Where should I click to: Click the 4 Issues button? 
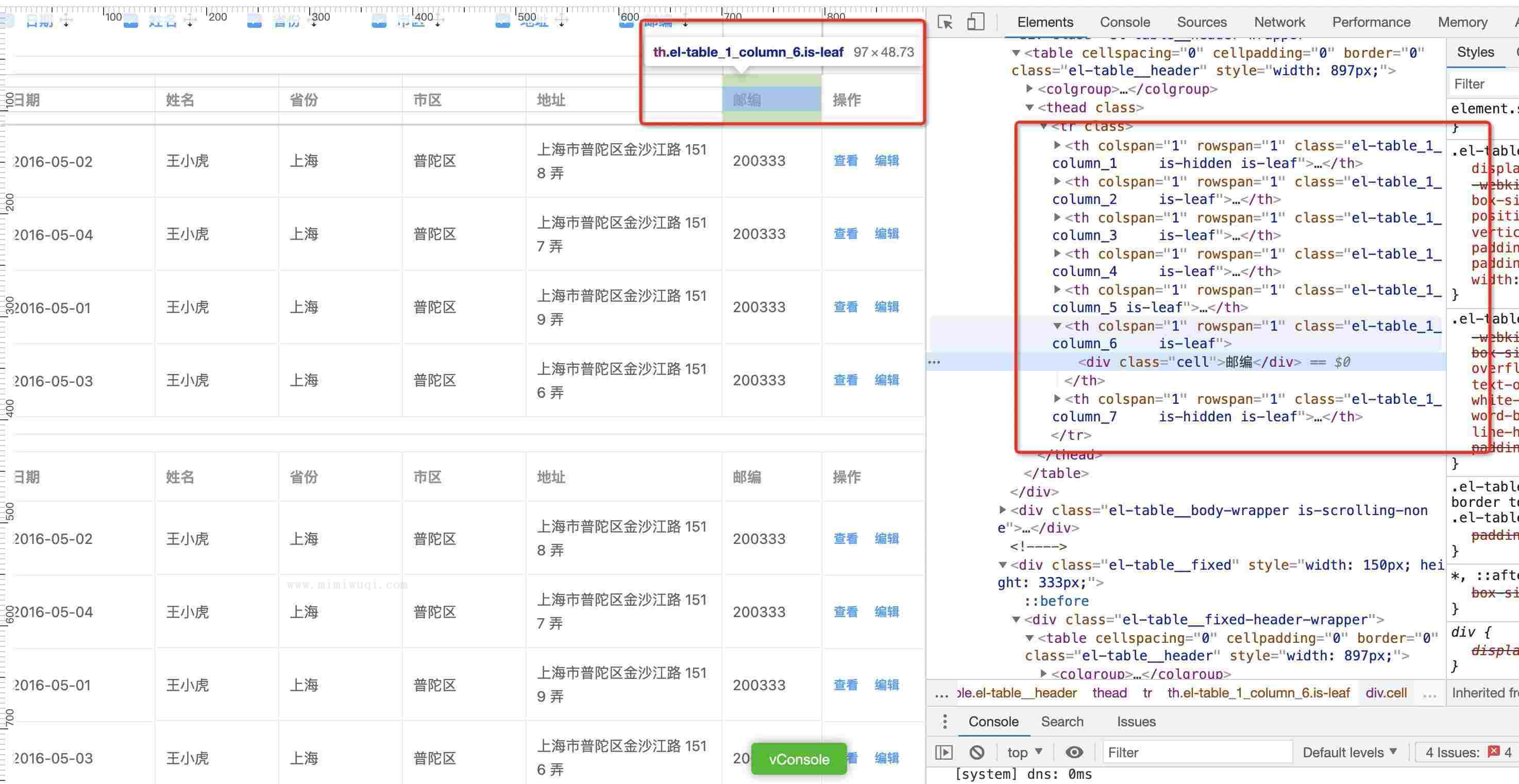click(x=1469, y=752)
